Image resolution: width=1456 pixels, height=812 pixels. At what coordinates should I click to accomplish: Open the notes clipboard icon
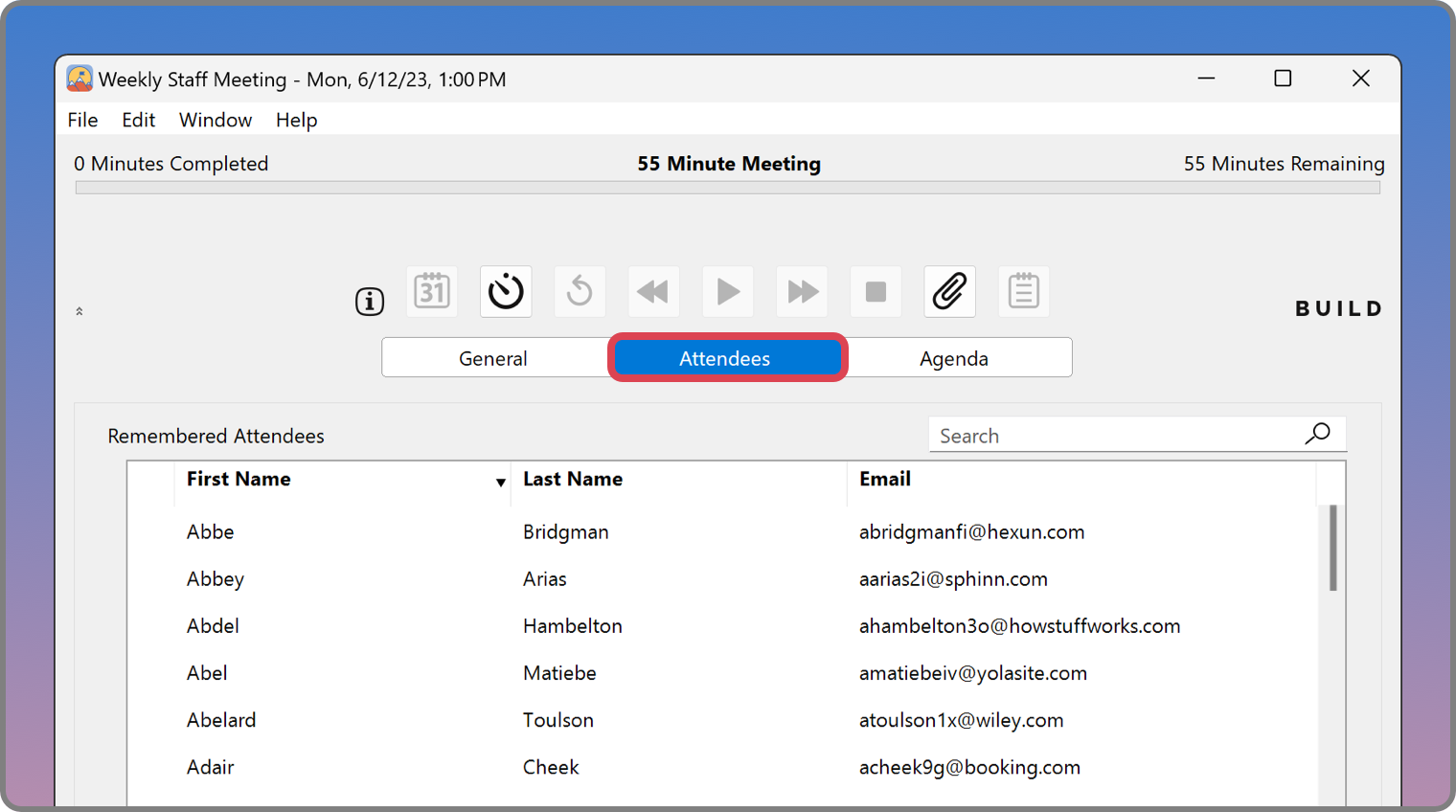tap(1023, 291)
